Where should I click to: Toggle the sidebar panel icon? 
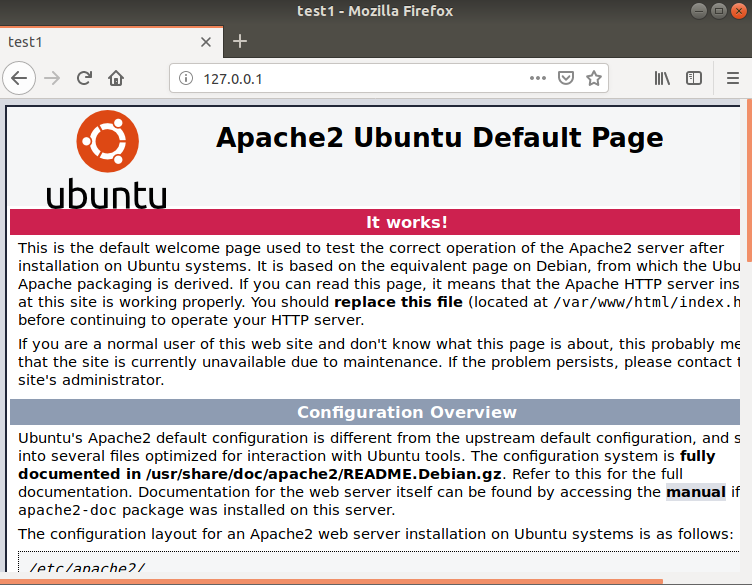coord(694,78)
